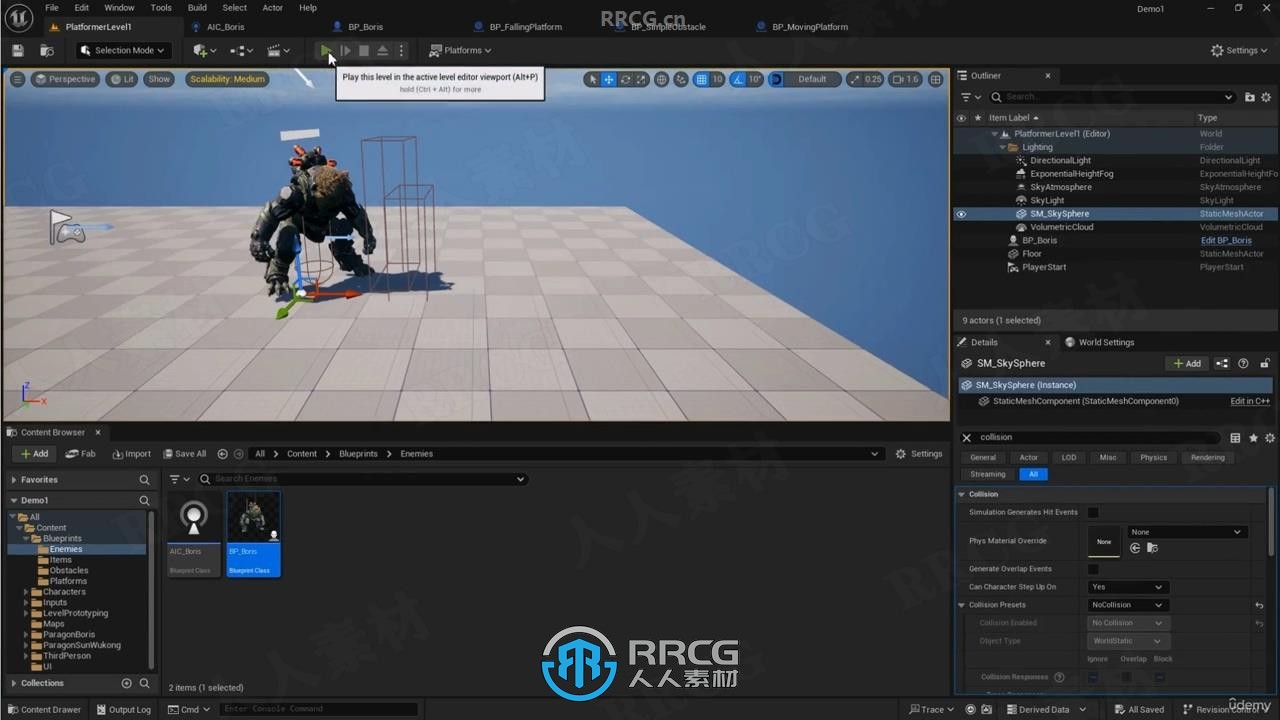Toggle favorites star filter in Details
Screen dimensions: 1280x720
pos(1253,438)
